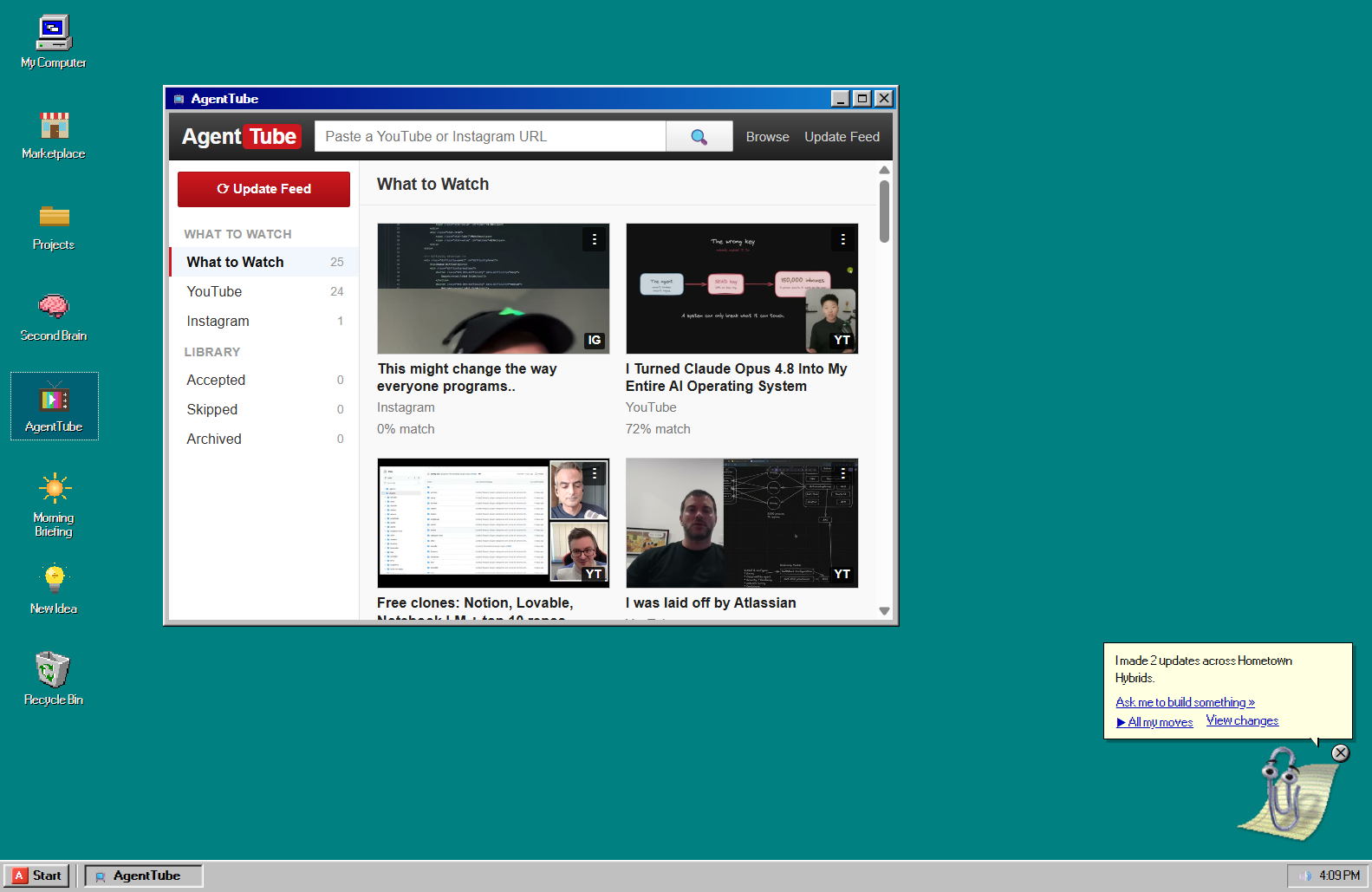Screen dimensions: 1372x892
Task: Open the Accepted library list
Action: [264, 380]
